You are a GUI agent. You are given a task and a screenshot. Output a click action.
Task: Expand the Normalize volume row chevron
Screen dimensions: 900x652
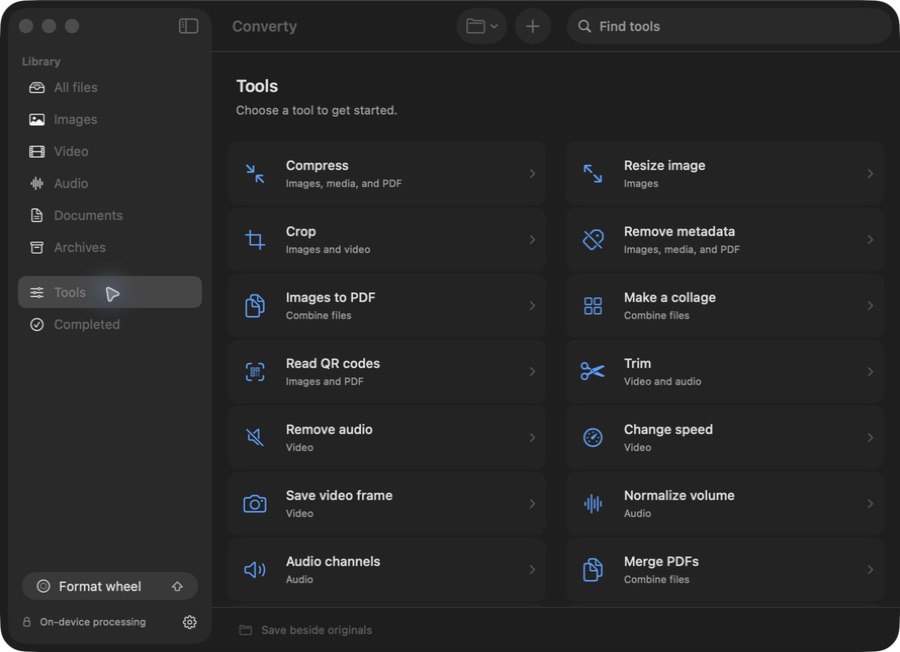point(870,504)
